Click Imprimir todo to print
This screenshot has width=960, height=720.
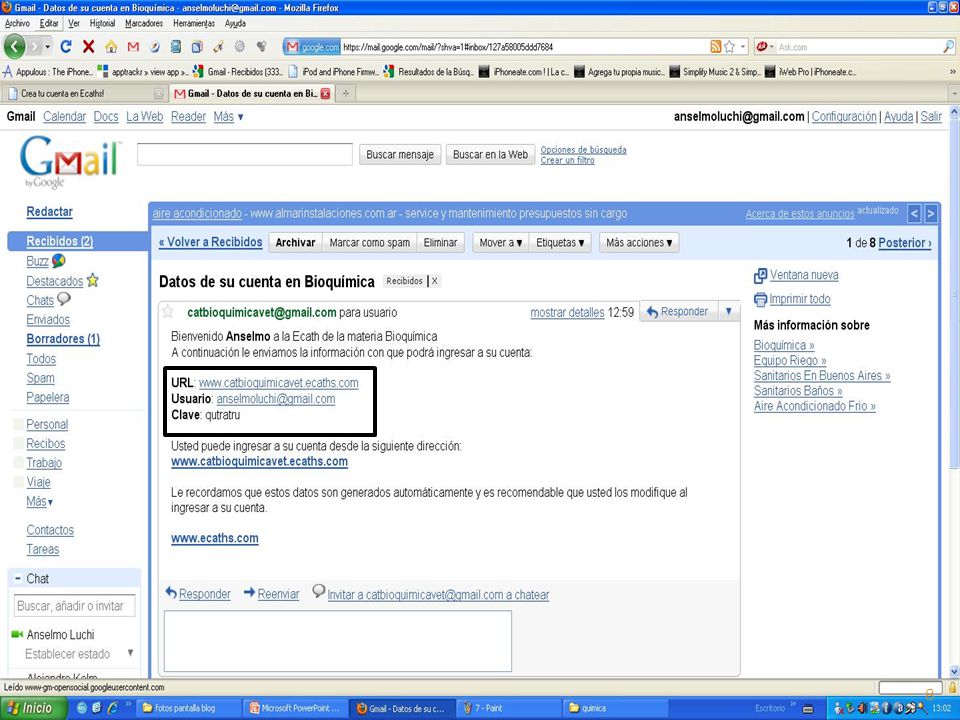pos(800,299)
